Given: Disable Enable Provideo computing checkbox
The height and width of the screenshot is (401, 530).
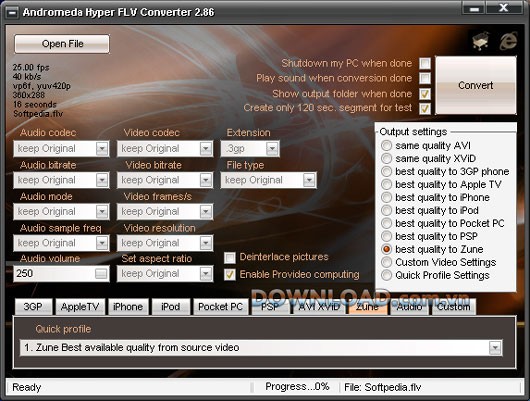Looking at the screenshot, I should tap(230, 275).
